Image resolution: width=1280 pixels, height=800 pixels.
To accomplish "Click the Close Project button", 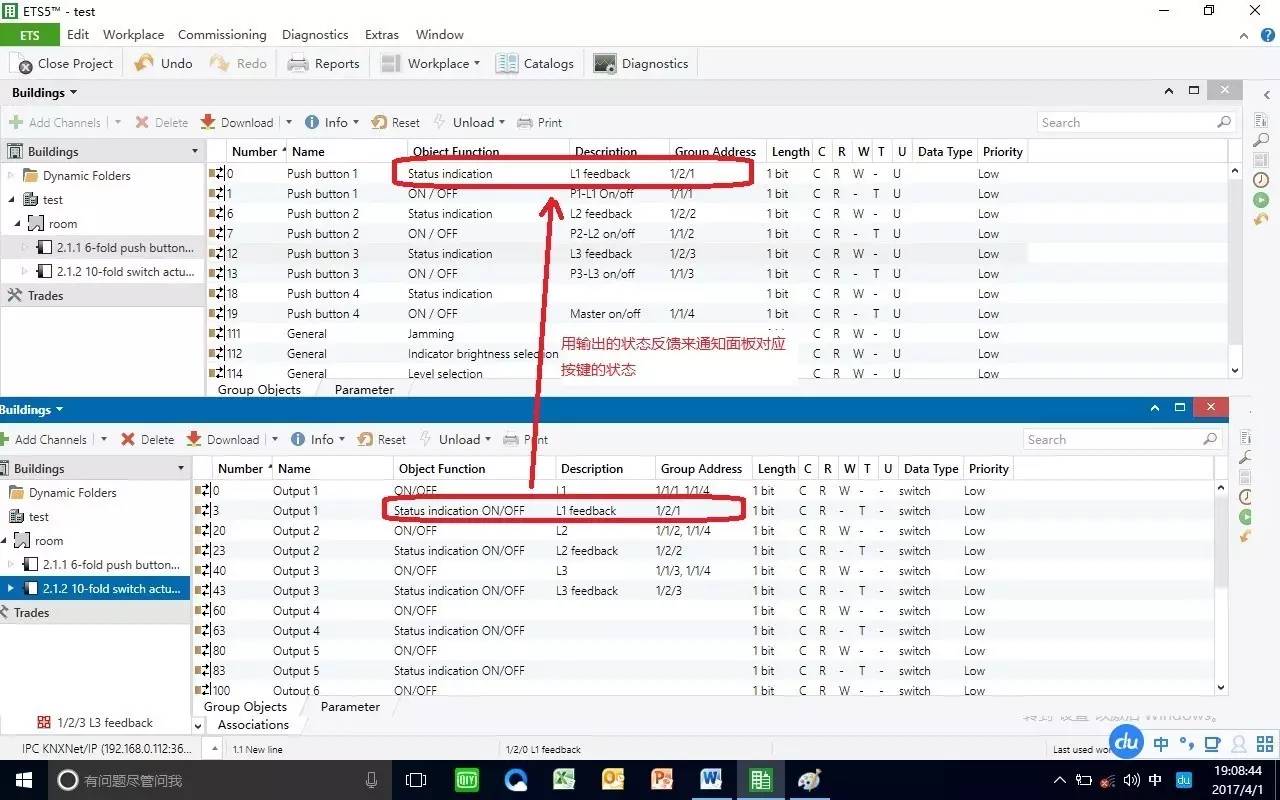I will pos(64,63).
